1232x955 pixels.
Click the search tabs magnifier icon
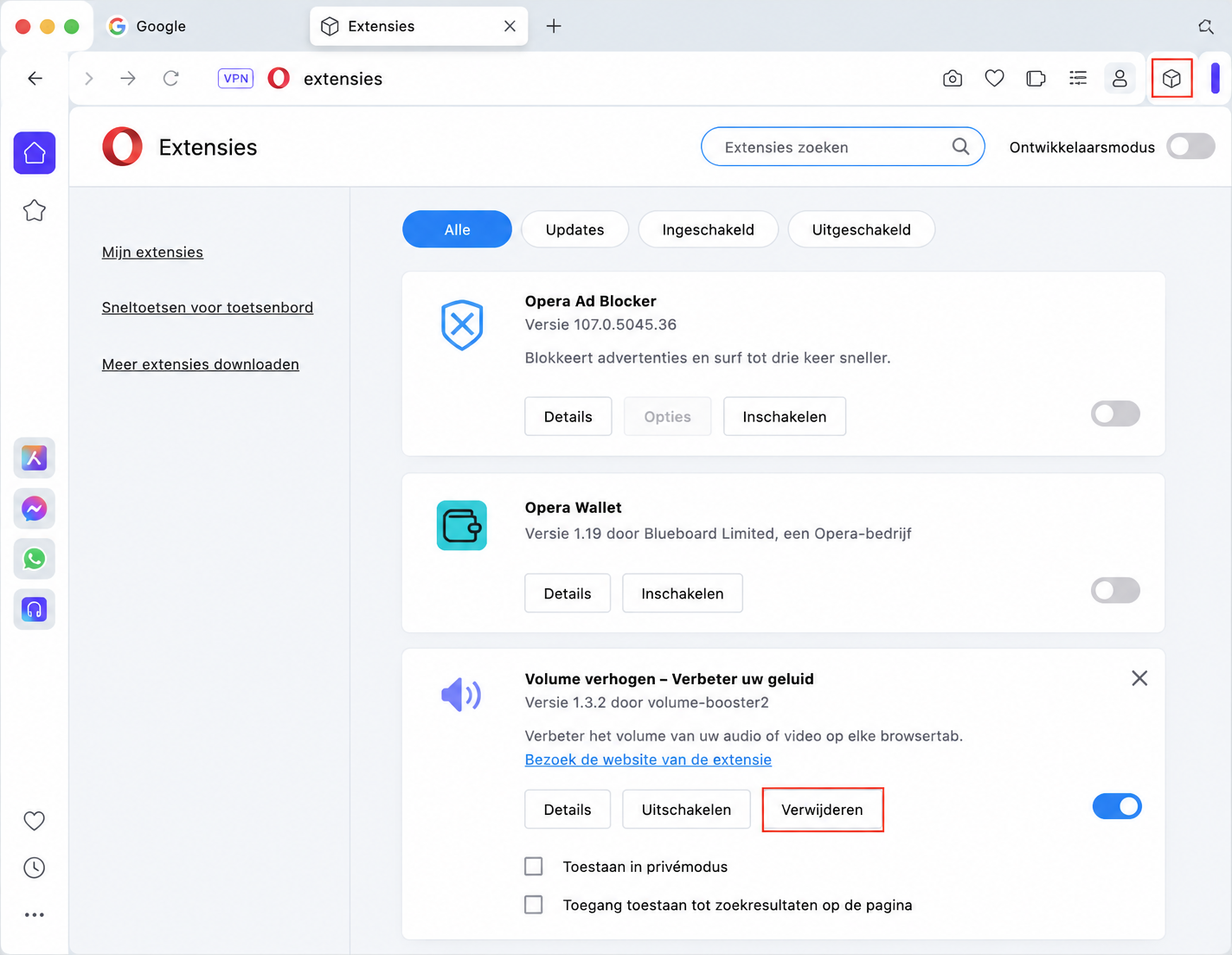(1206, 27)
